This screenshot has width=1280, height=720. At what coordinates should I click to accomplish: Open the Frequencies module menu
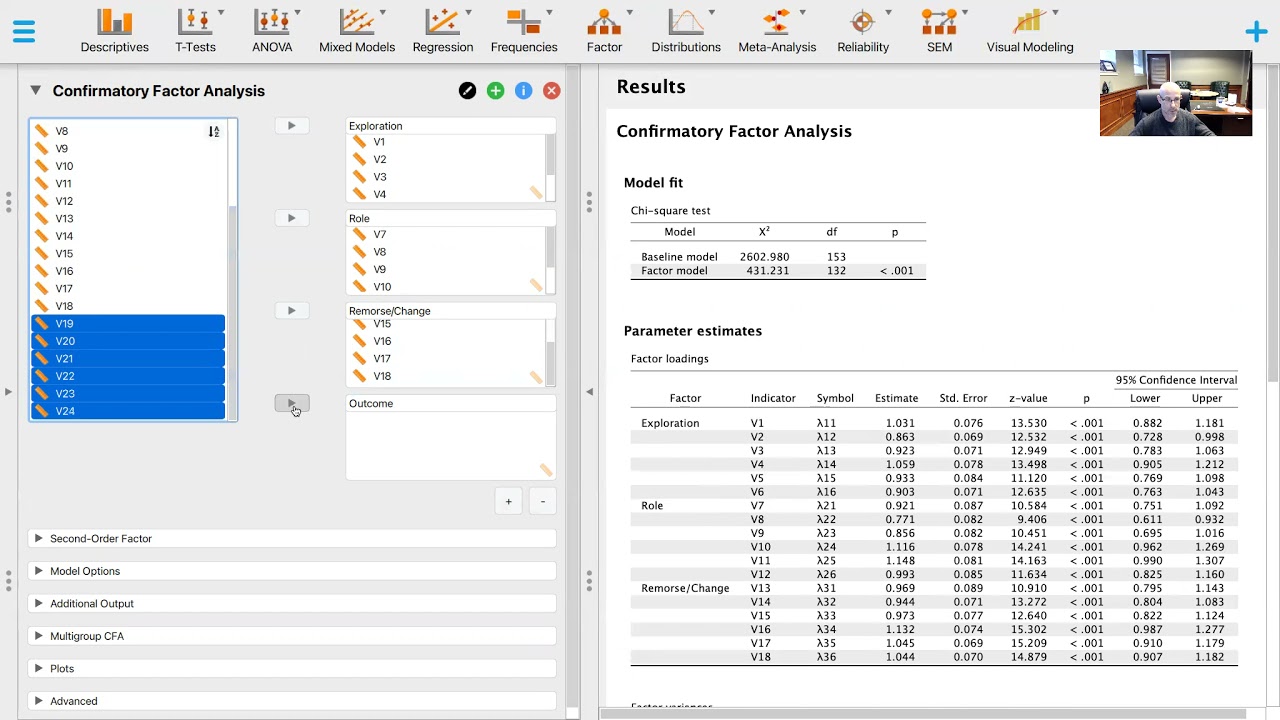click(524, 31)
